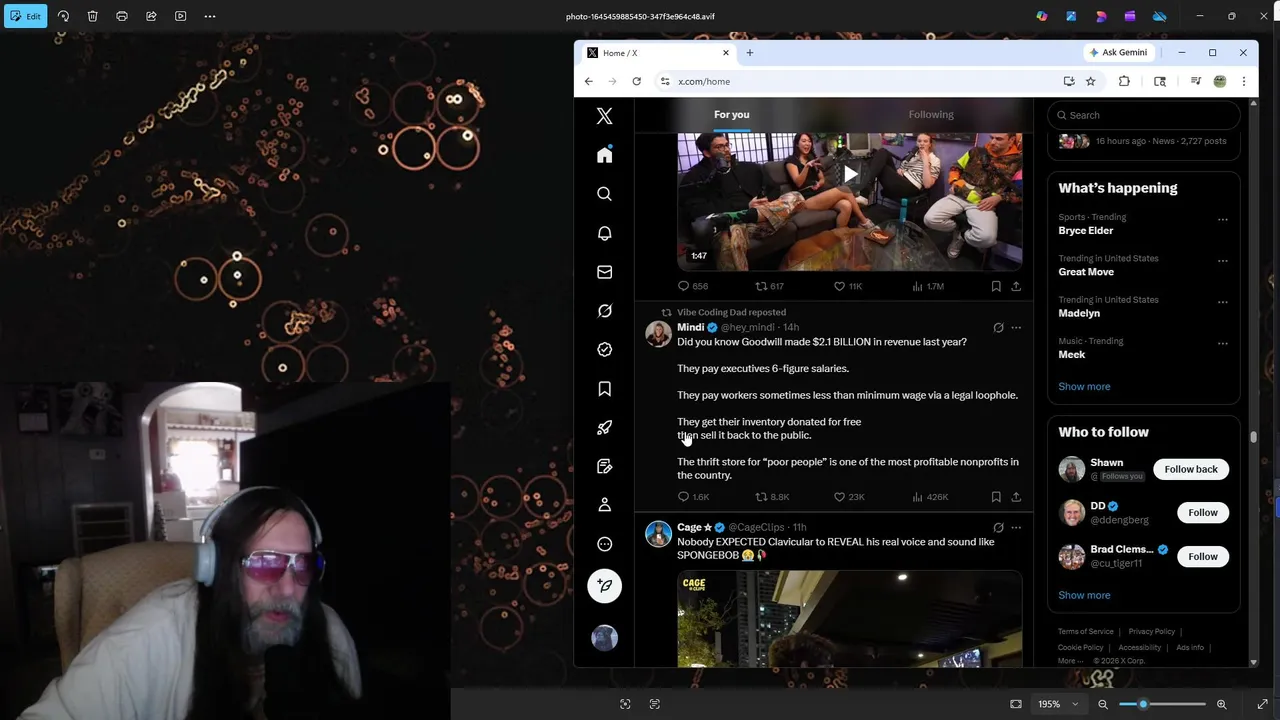Share Mindi's Goodwill post

tap(1016, 497)
